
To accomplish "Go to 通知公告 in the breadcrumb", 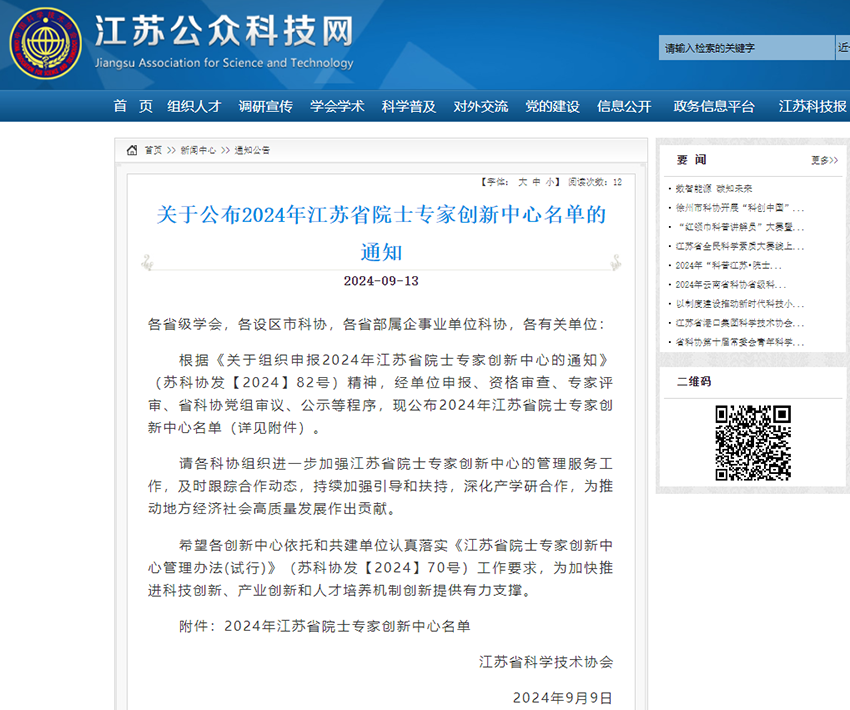I will [x=252, y=150].
